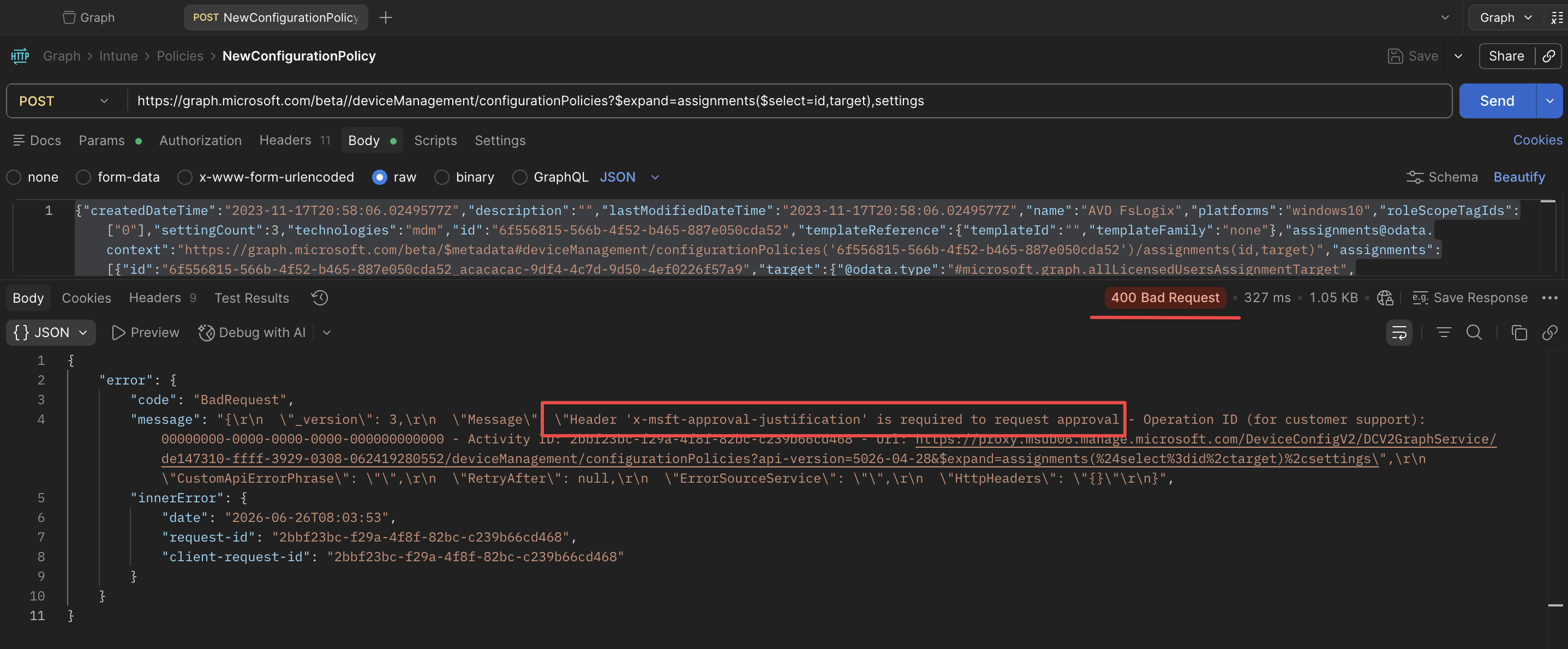Click the HTTP request type icon
This screenshot has width=1568, height=649.
pyautogui.click(x=20, y=56)
